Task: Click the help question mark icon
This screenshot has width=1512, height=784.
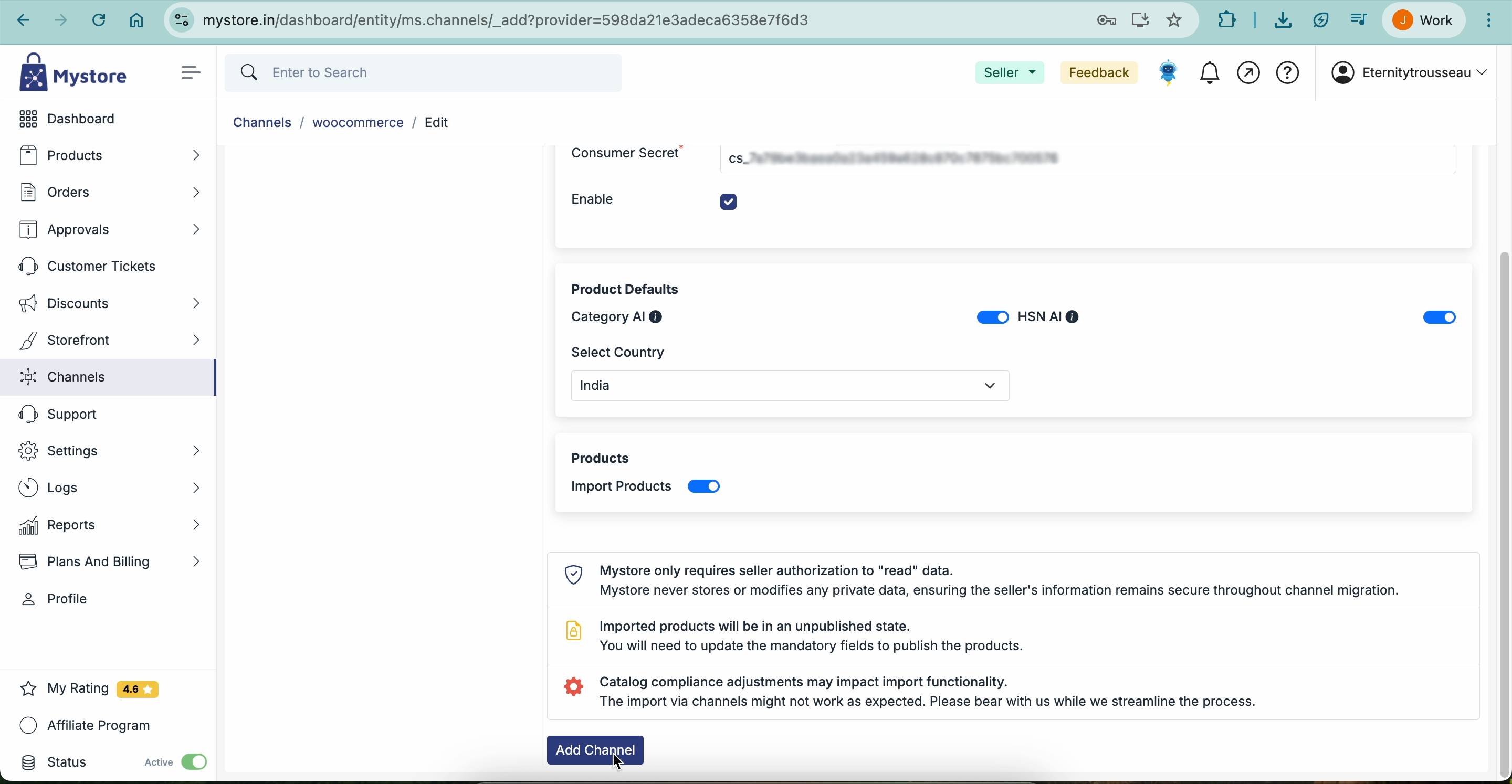Action: click(x=1288, y=73)
